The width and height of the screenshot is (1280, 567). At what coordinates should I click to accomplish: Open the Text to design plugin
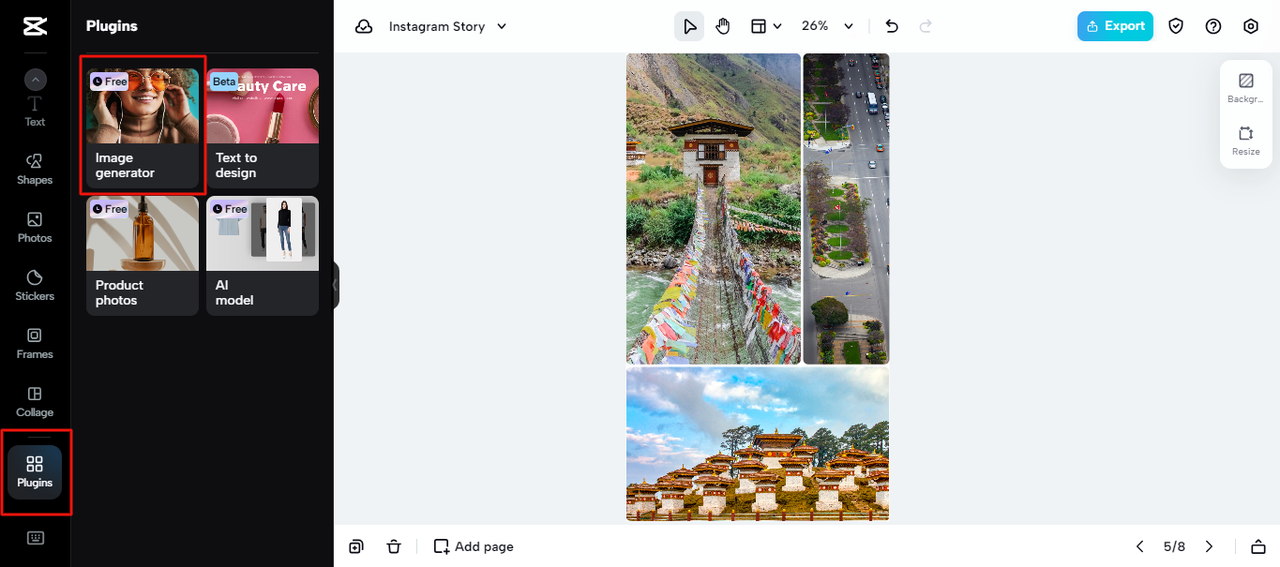coord(262,128)
